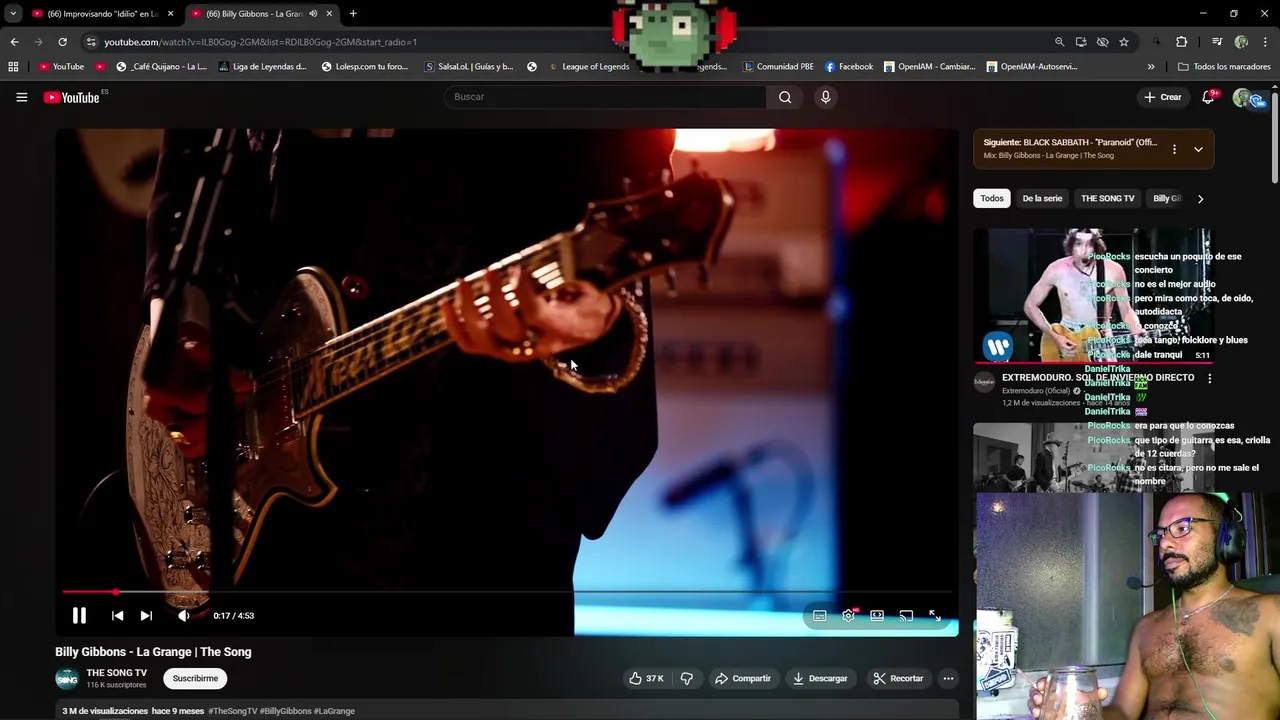This screenshot has height=720, width=1280.
Task: Open the apps grid in bookmarks bar
Action: 13,67
